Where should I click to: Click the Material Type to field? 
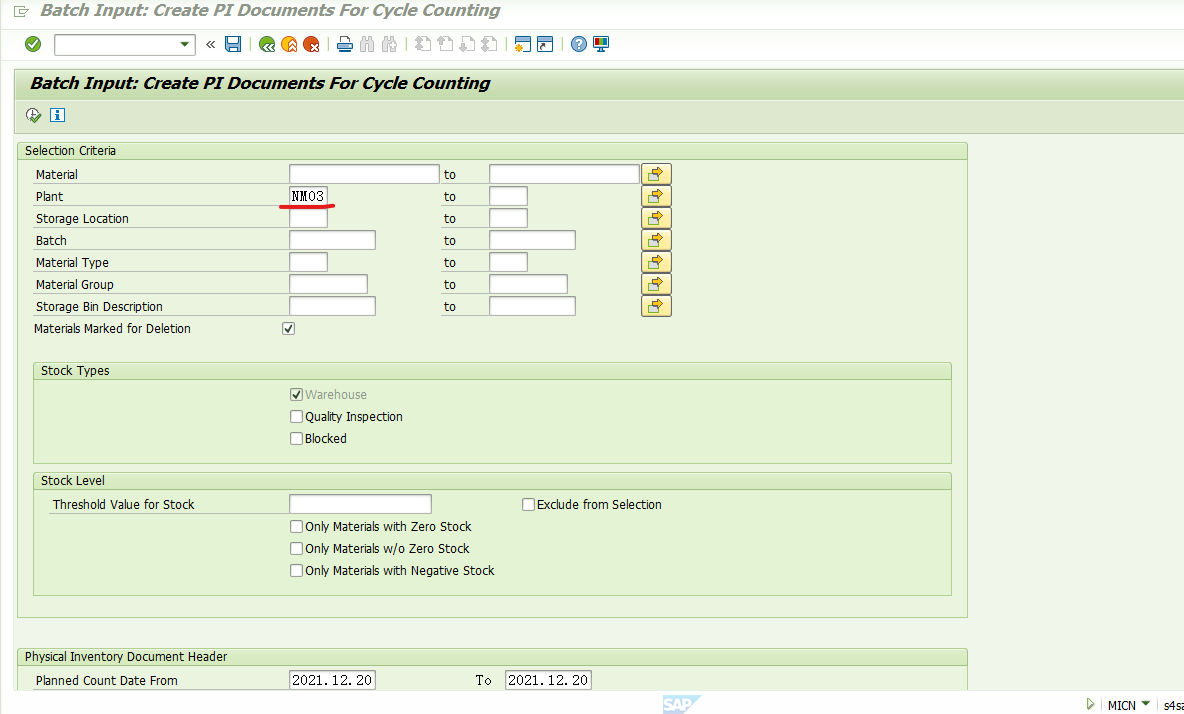[508, 262]
